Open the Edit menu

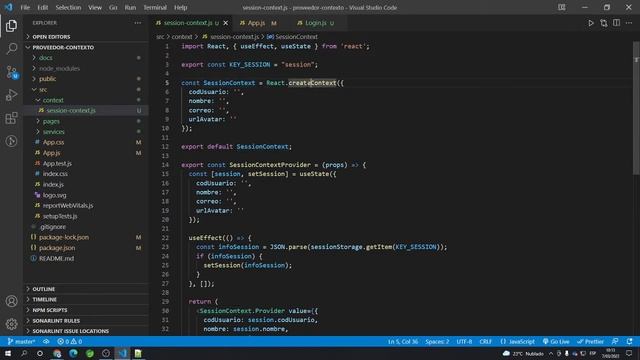pyautogui.click(x=42, y=7)
